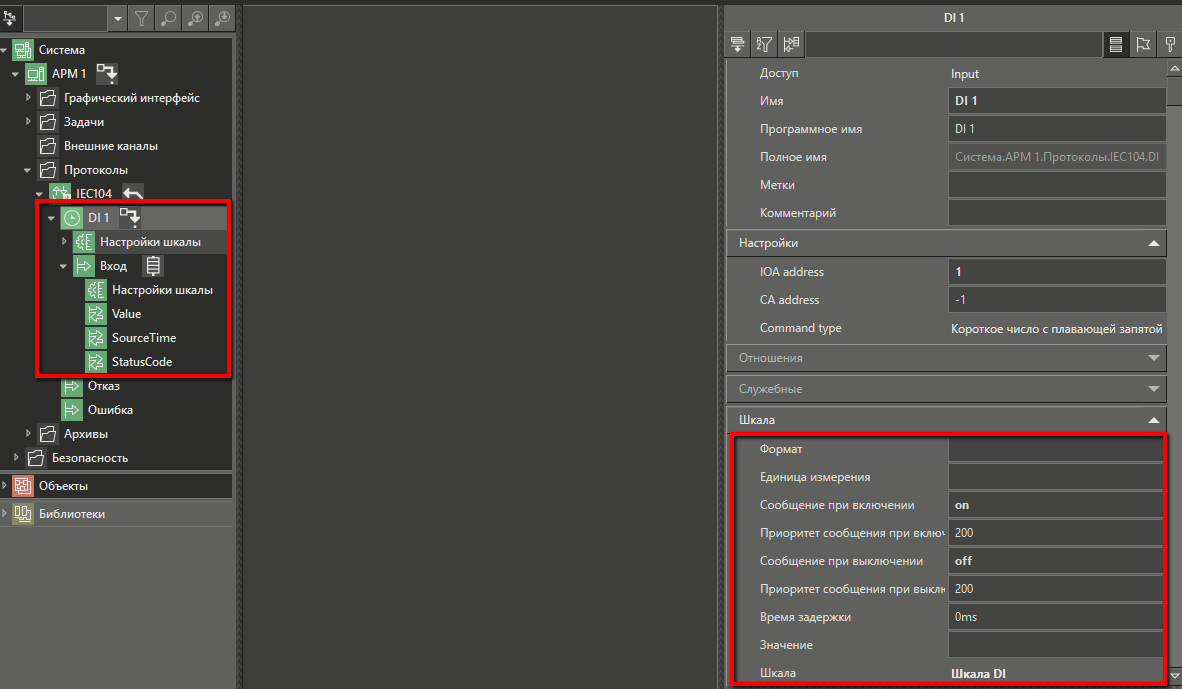This screenshot has height=689, width=1182.
Task: Toggle the sort filter button in properties toolbar
Action: (764, 44)
